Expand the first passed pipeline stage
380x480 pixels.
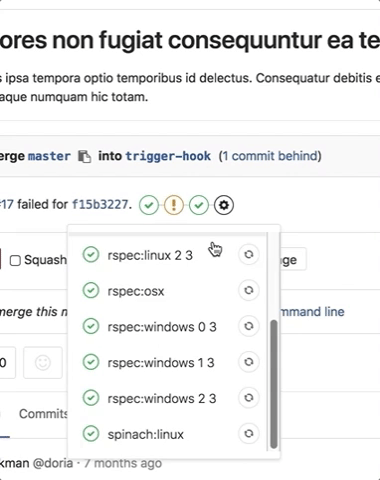[x=149, y=205]
